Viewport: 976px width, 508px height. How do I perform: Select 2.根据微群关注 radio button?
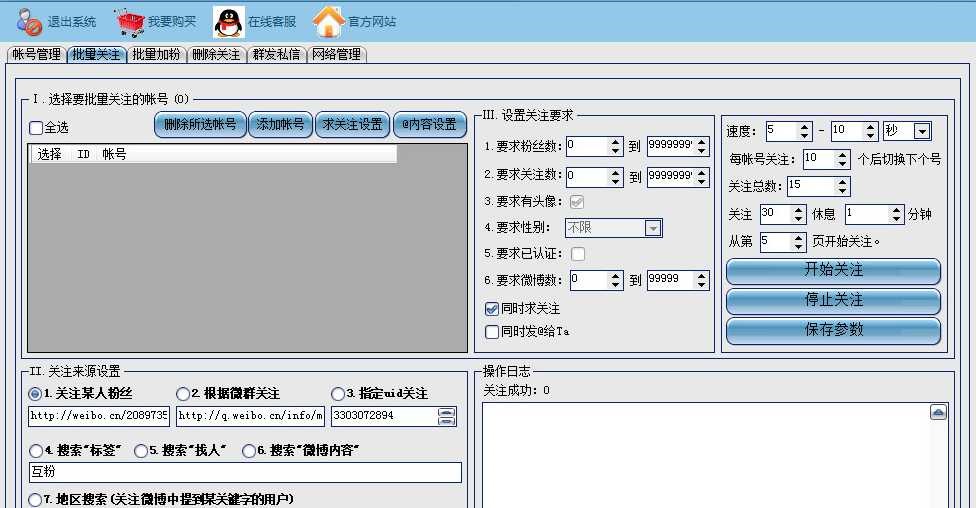183,394
